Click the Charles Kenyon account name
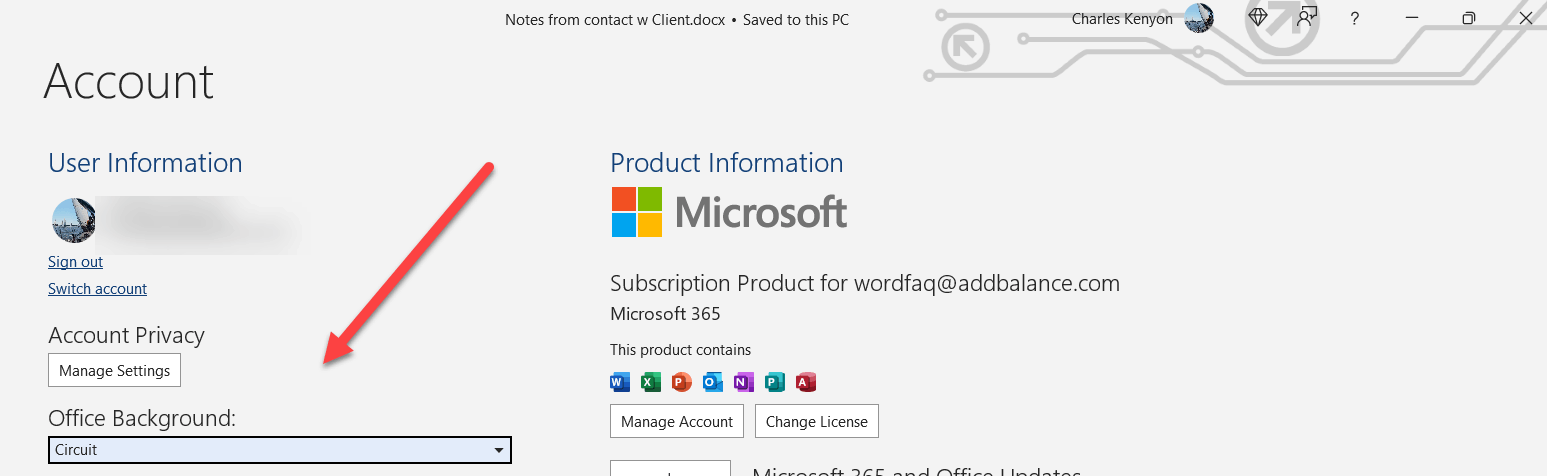Viewport: 1547px width, 476px height. [x=1122, y=19]
